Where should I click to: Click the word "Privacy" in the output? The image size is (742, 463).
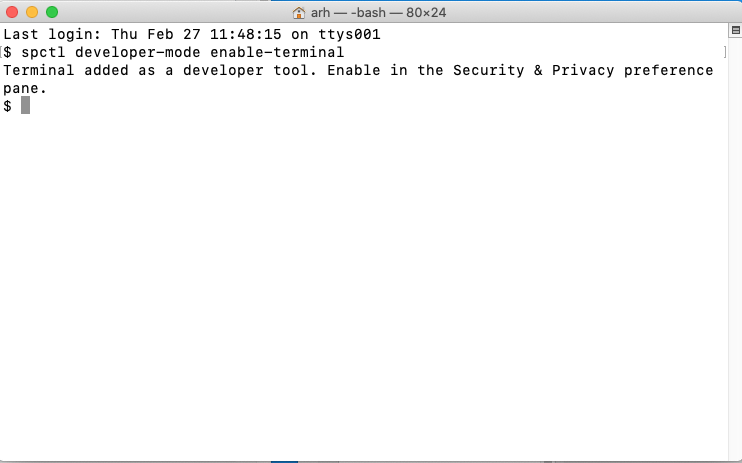point(583,70)
